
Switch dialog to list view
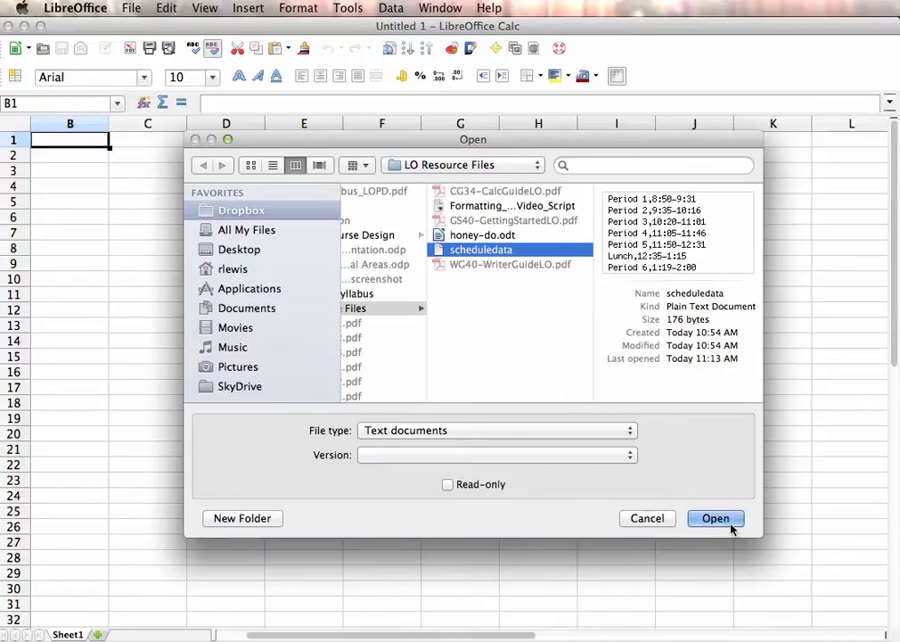click(273, 165)
